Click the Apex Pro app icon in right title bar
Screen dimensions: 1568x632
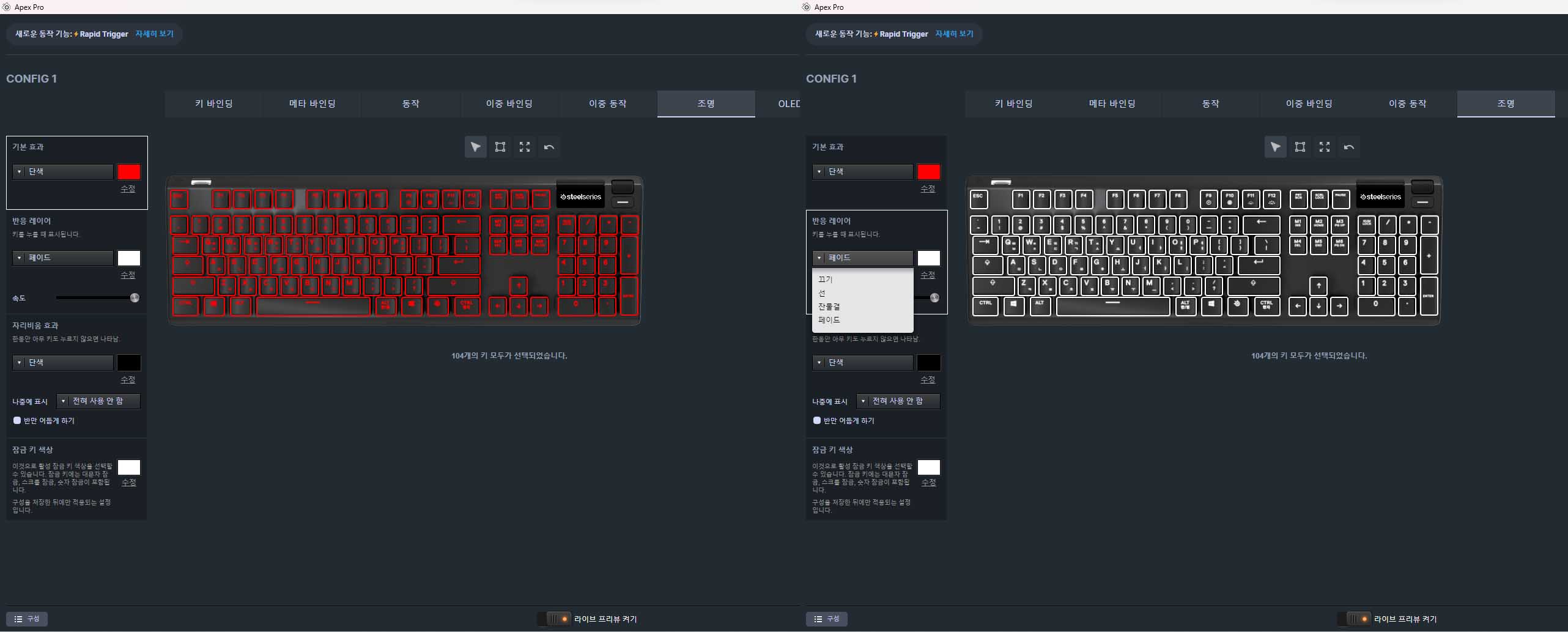(x=807, y=7)
